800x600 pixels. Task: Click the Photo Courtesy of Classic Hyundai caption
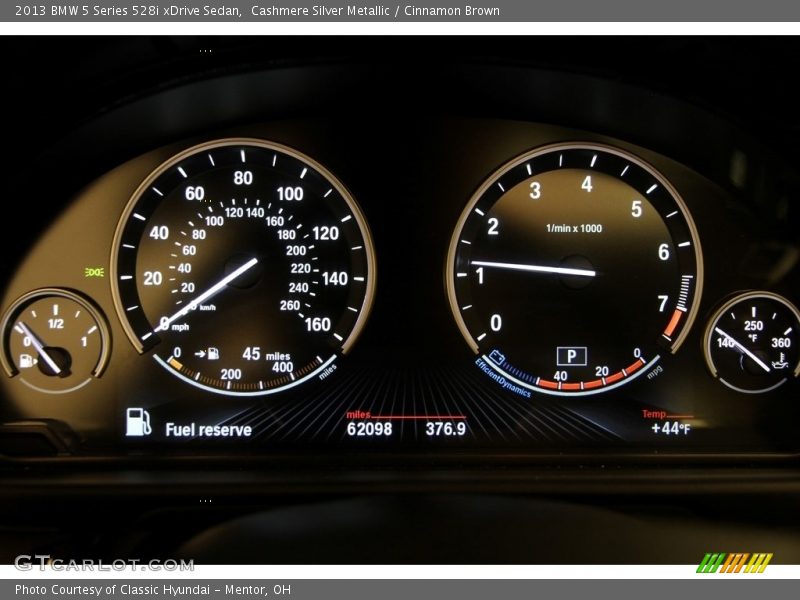coord(153,590)
